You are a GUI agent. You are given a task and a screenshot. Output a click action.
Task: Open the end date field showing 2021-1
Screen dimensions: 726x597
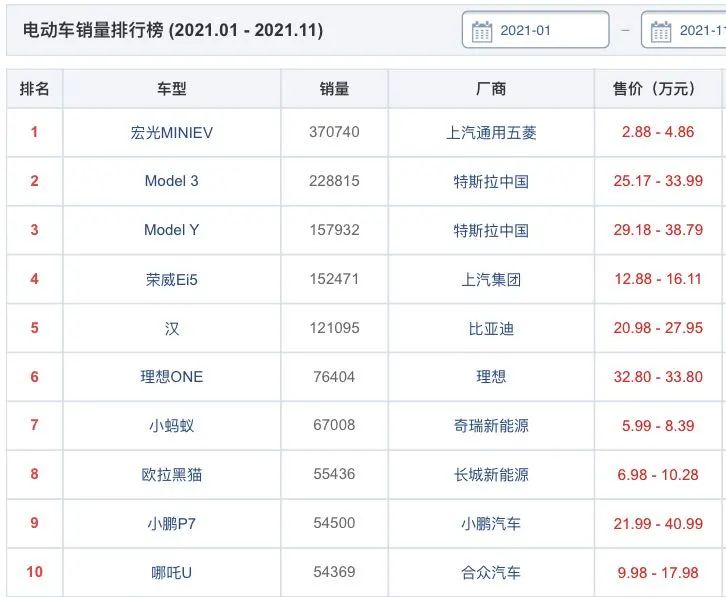pyautogui.click(x=683, y=30)
